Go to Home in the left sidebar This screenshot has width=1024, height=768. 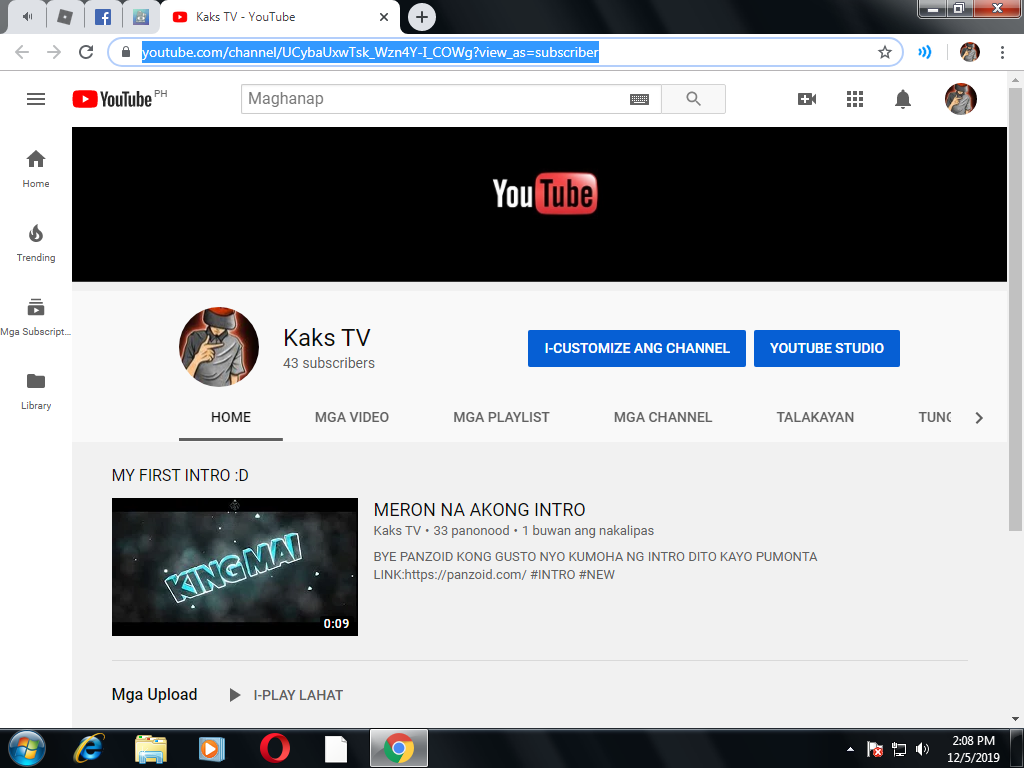(x=36, y=169)
